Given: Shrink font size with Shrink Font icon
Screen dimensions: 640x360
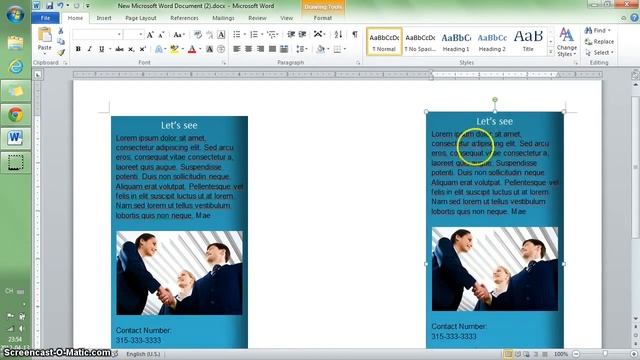Looking at the screenshot, I should pyautogui.click(x=161, y=35).
